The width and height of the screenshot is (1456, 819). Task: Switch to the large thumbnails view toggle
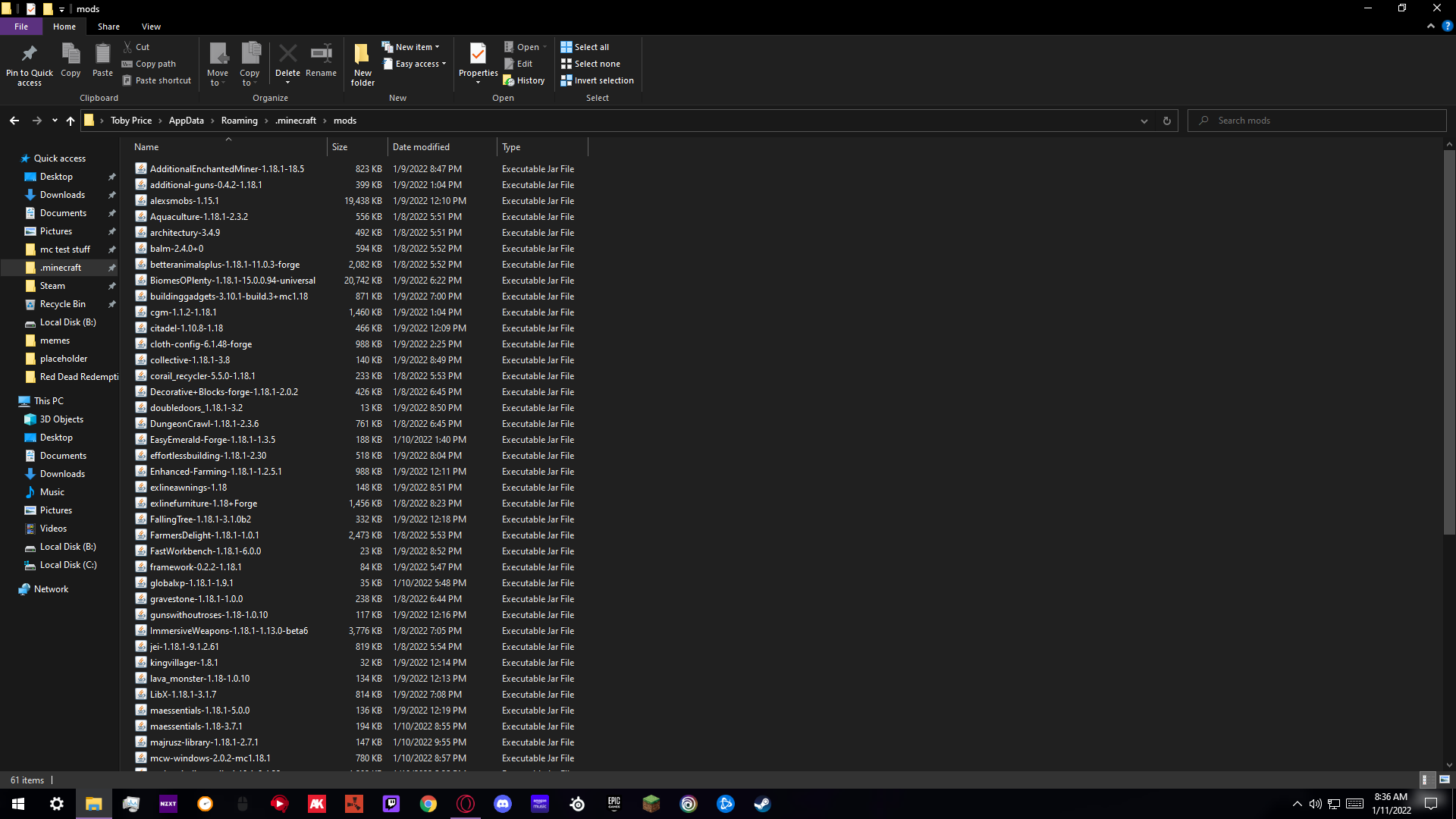[1445, 780]
